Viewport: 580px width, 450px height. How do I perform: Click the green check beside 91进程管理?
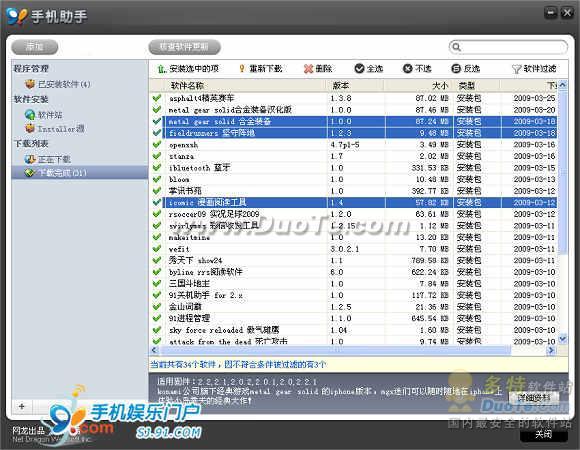click(157, 318)
